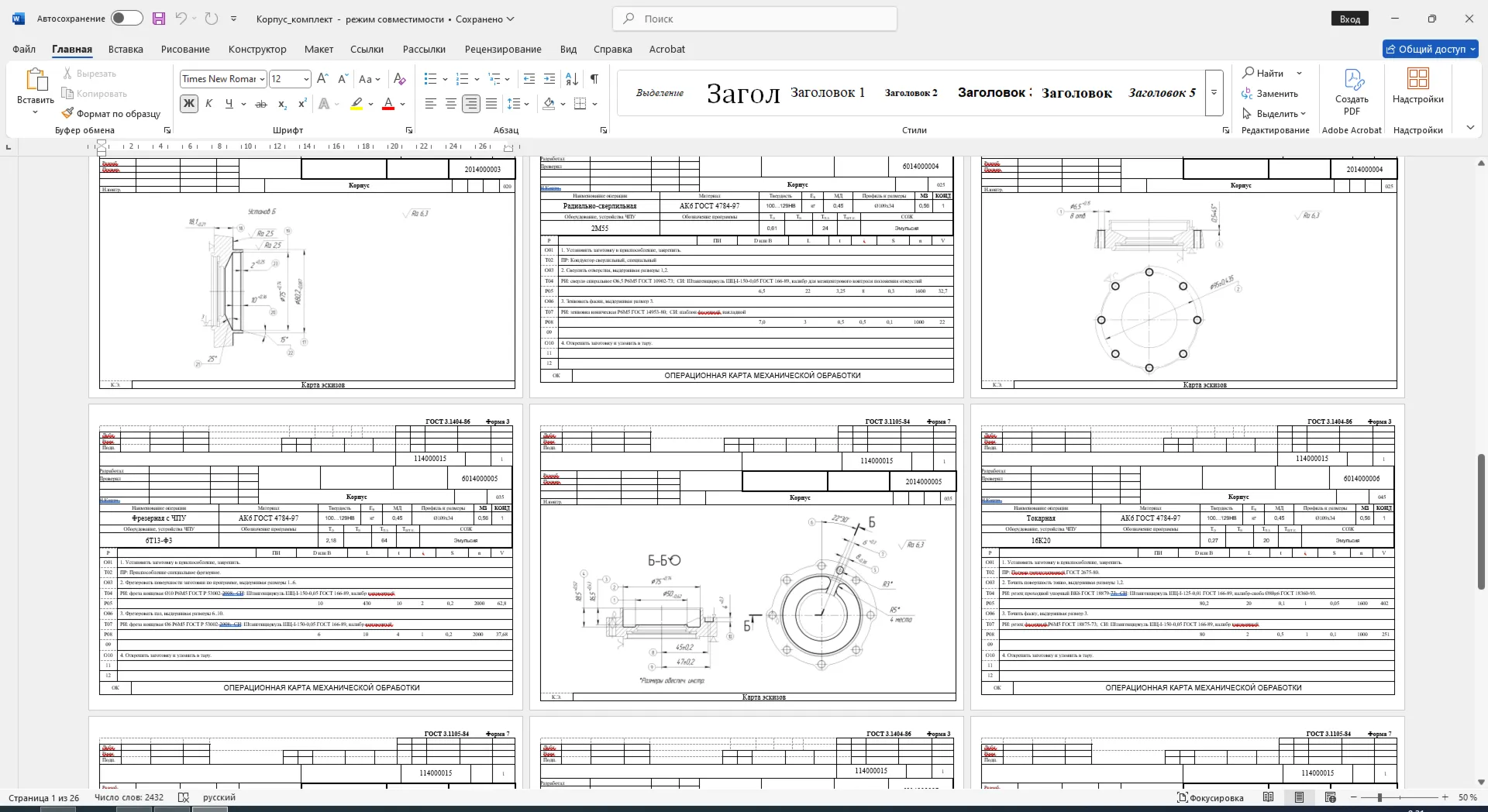Click the sort A-Z icon
This screenshot has height=812, width=1488.
[x=572, y=78]
